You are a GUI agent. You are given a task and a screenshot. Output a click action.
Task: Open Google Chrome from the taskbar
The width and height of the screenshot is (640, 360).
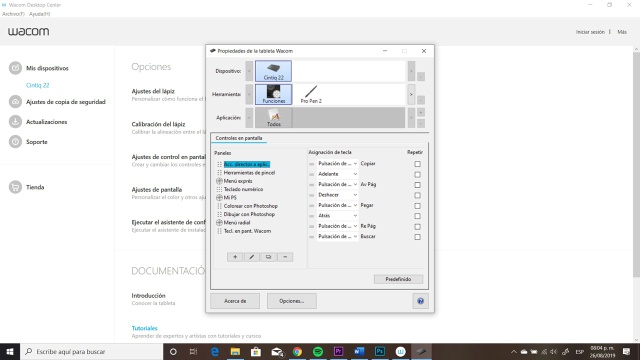[297, 351]
